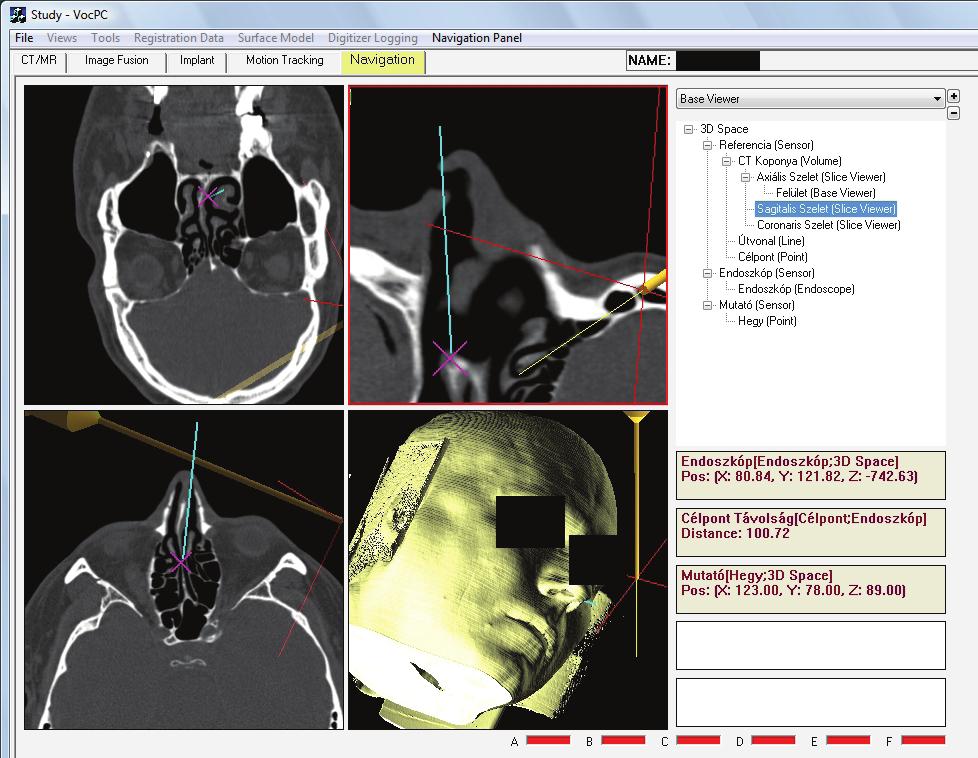Click the sagittal CT slice view
This screenshot has width=978, height=758.
508,245
